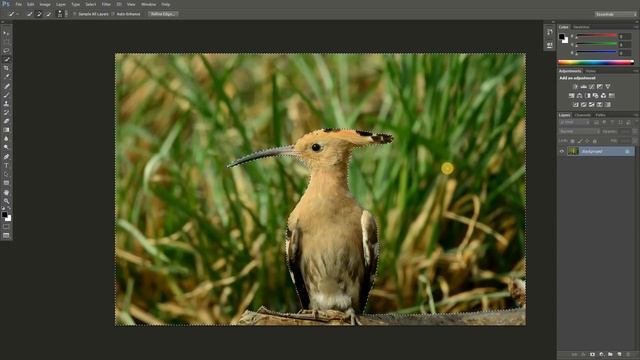Select the Horizontal Type tool

tap(6, 165)
